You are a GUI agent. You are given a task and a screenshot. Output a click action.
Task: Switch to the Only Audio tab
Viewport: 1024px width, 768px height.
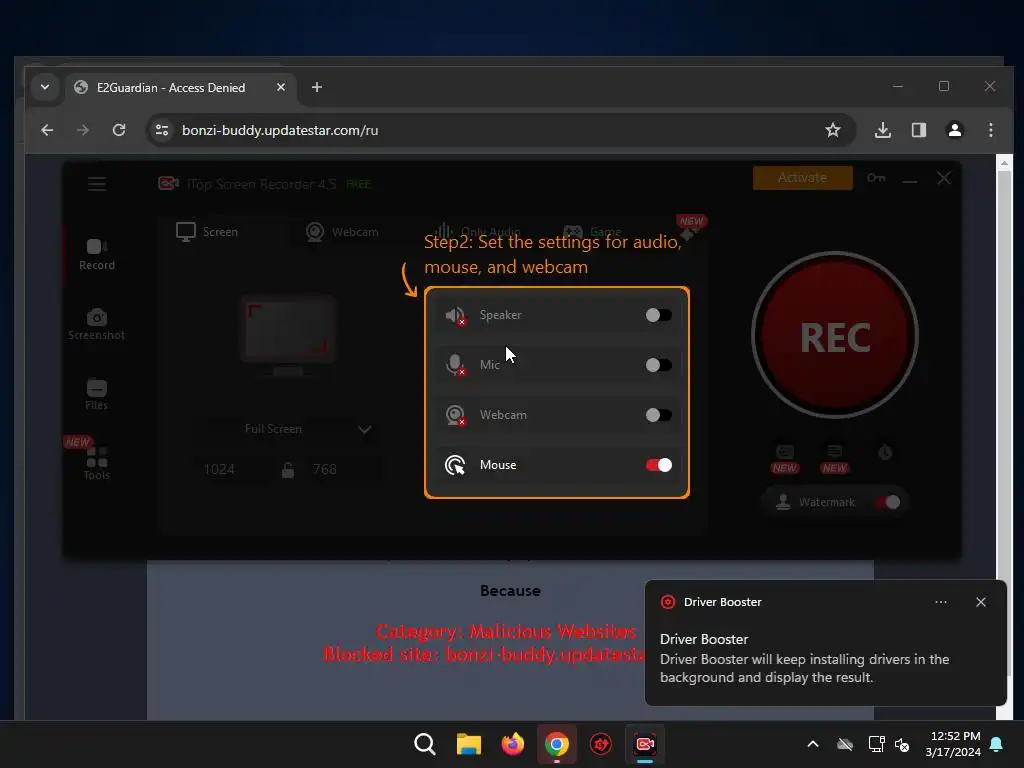pos(478,232)
